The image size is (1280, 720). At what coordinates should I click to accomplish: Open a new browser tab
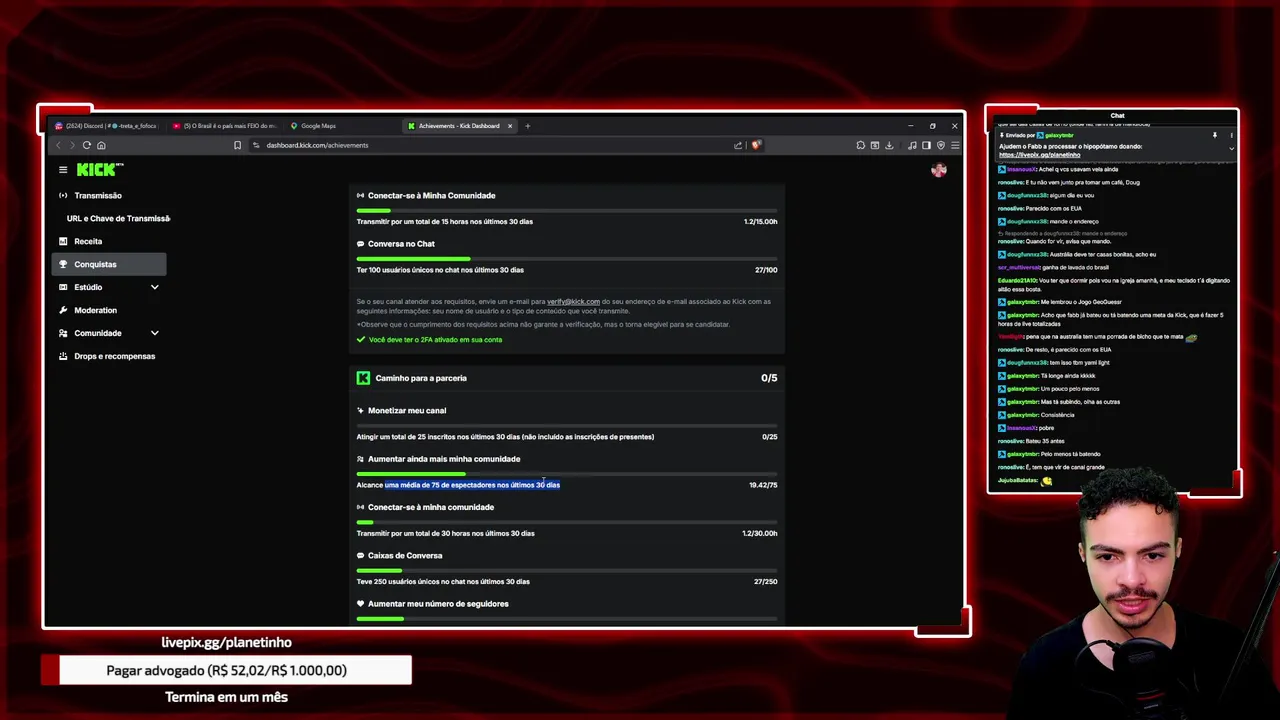coord(528,126)
